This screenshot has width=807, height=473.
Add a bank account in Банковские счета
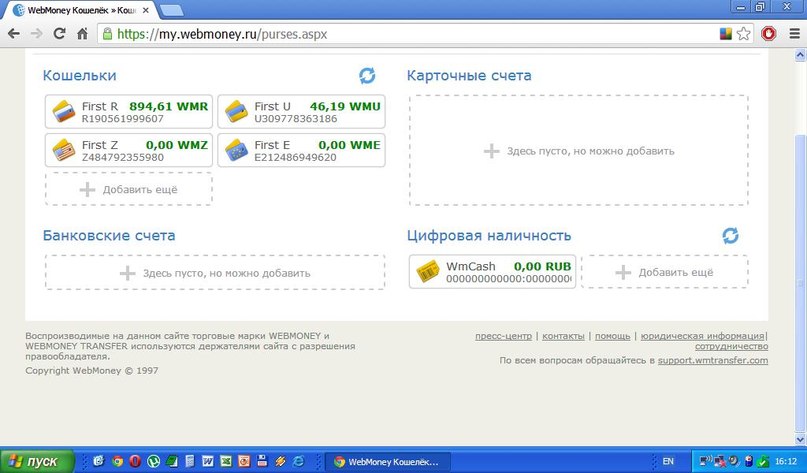[215, 273]
